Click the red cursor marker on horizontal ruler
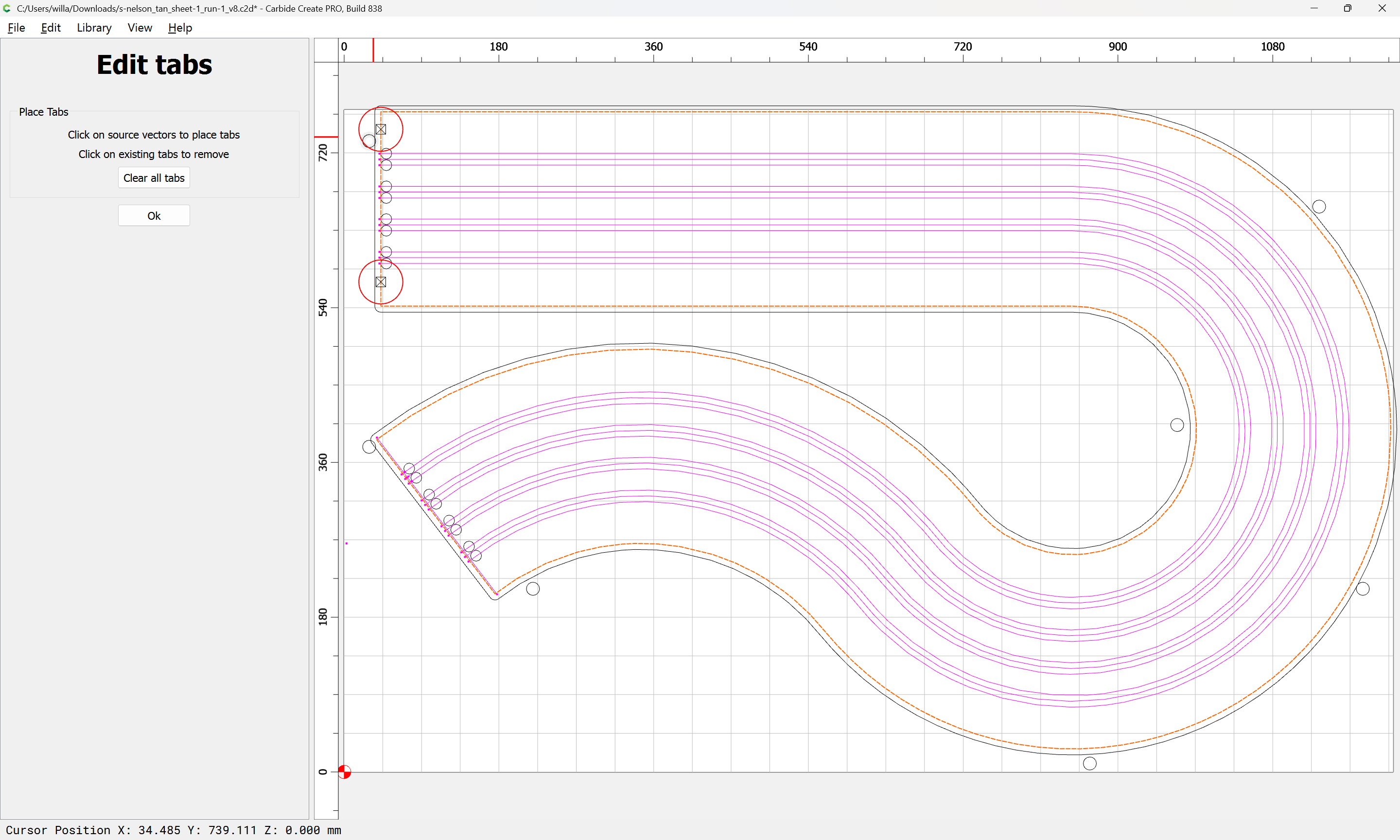 (x=373, y=51)
